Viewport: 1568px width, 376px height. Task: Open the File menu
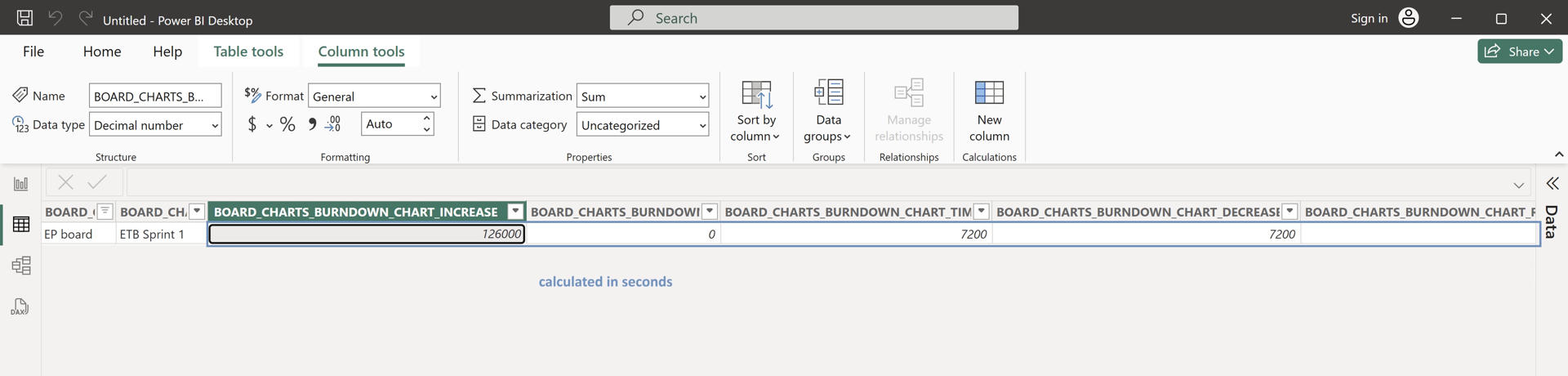(33, 51)
